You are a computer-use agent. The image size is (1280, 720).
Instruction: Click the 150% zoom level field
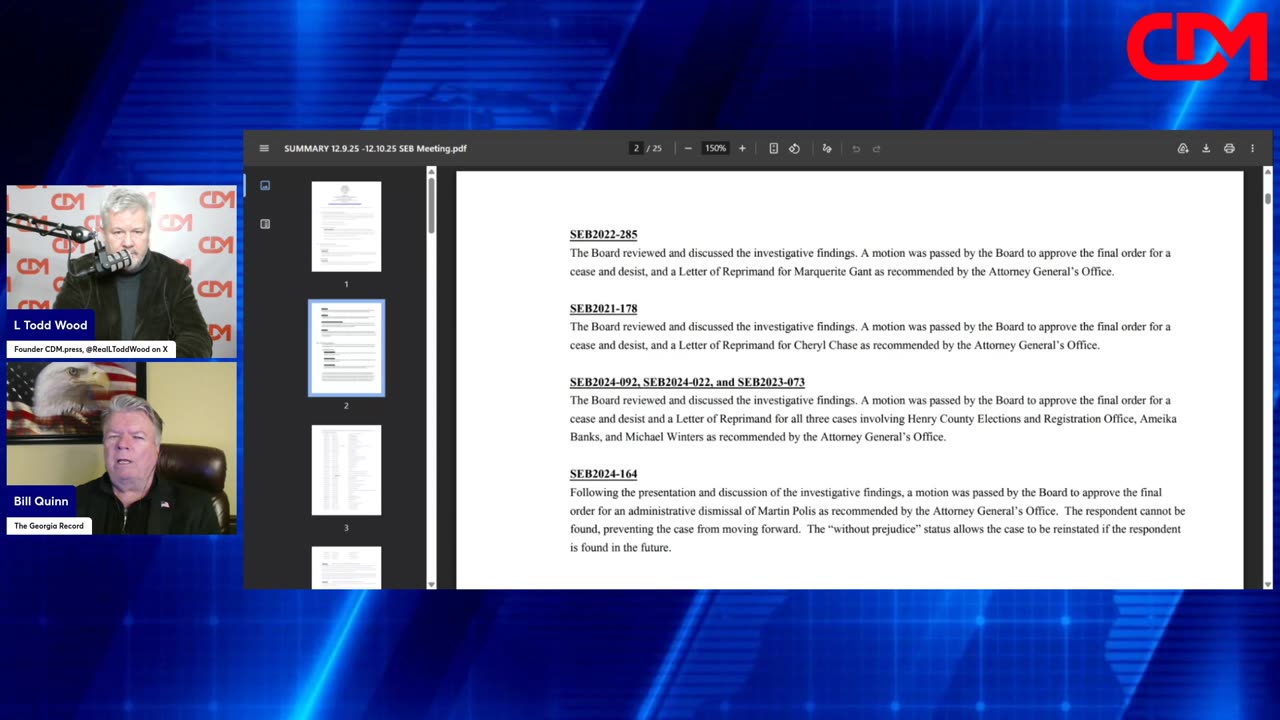point(715,148)
